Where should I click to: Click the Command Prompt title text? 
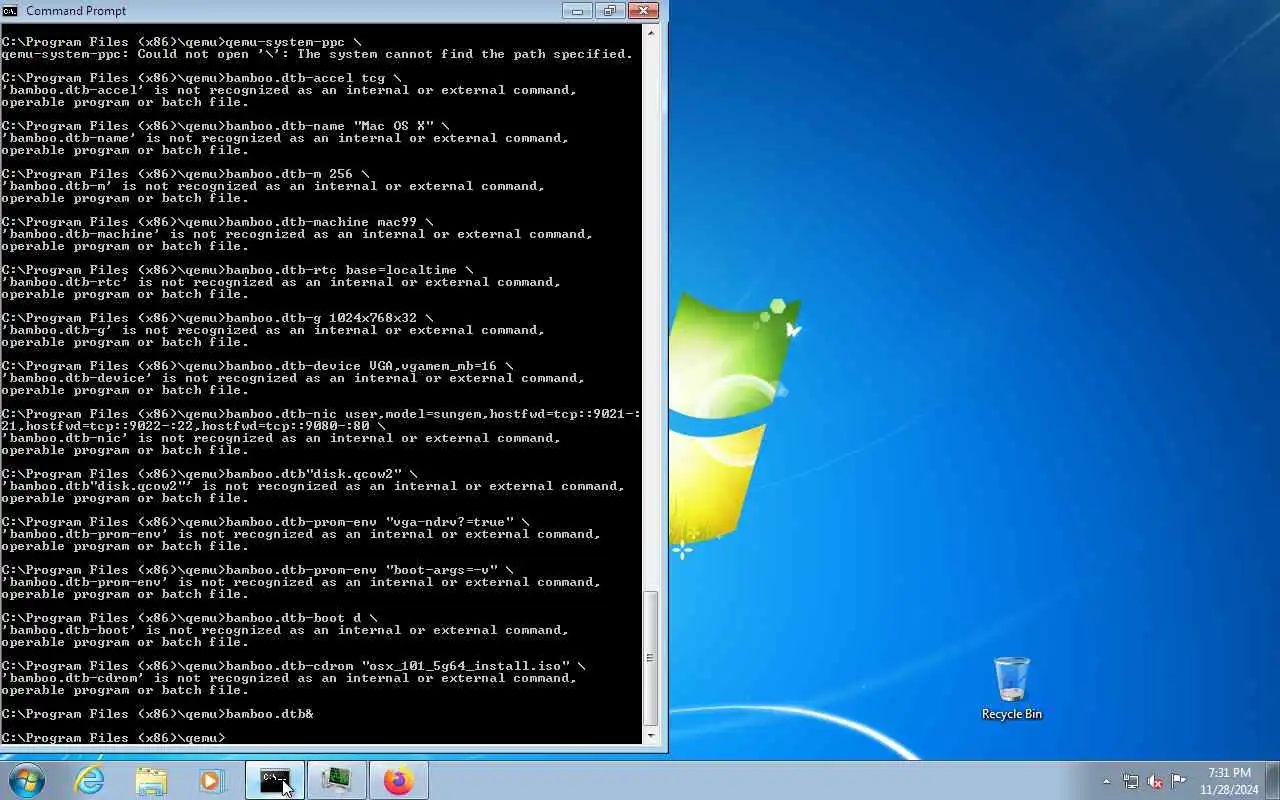coord(76,11)
